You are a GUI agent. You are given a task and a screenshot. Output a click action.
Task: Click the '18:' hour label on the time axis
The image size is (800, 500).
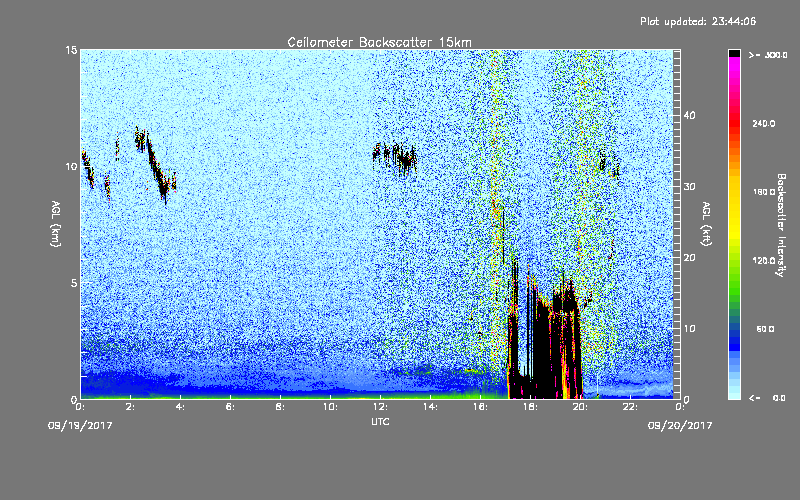point(531,407)
